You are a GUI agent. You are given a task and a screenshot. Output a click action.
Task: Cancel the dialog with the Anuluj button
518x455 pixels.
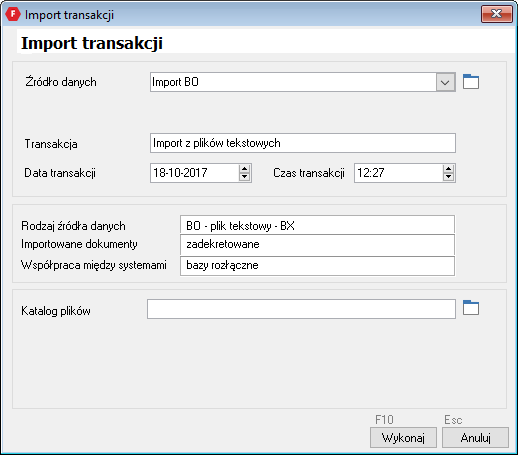(475, 438)
